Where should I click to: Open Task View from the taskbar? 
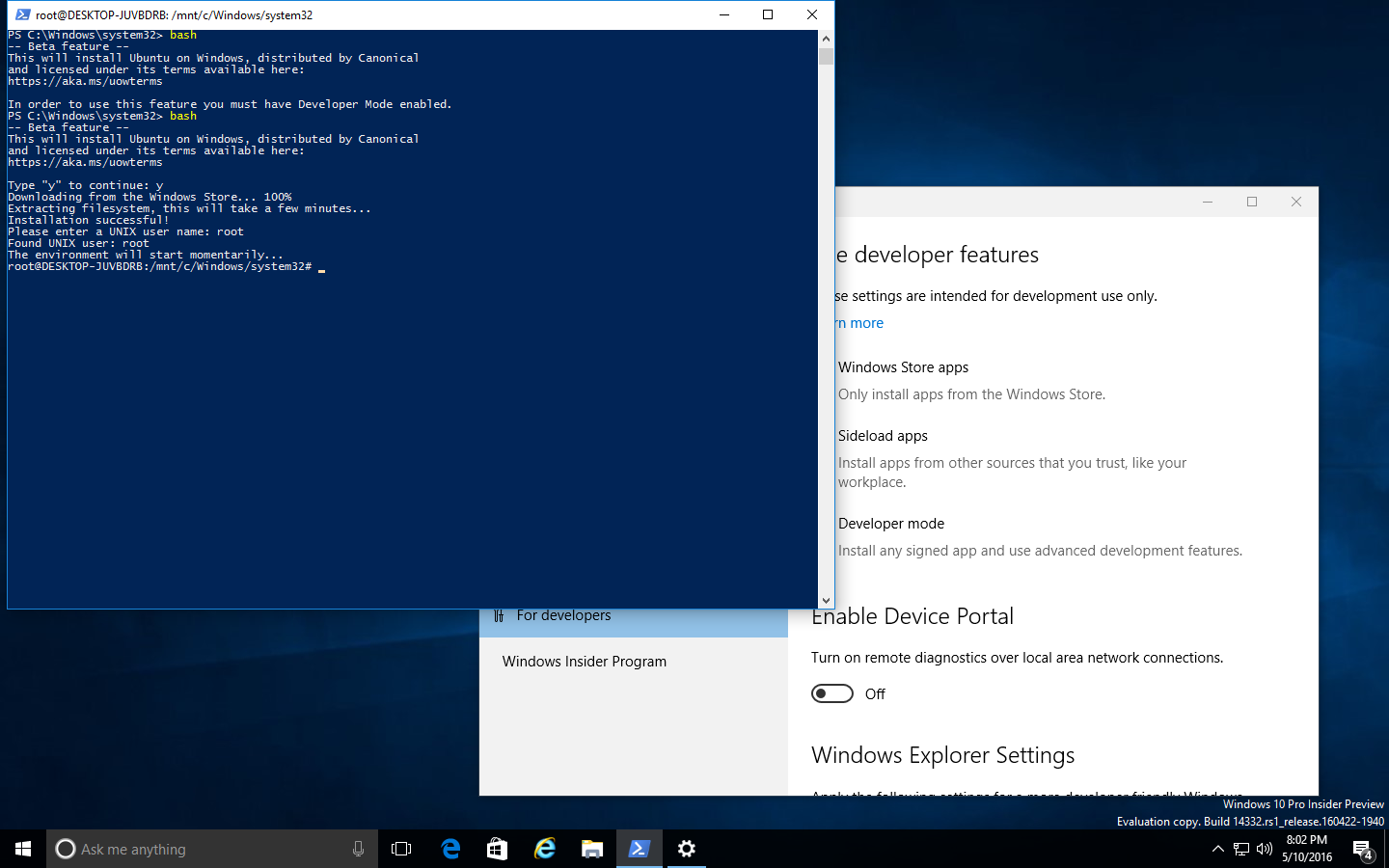pyautogui.click(x=401, y=849)
